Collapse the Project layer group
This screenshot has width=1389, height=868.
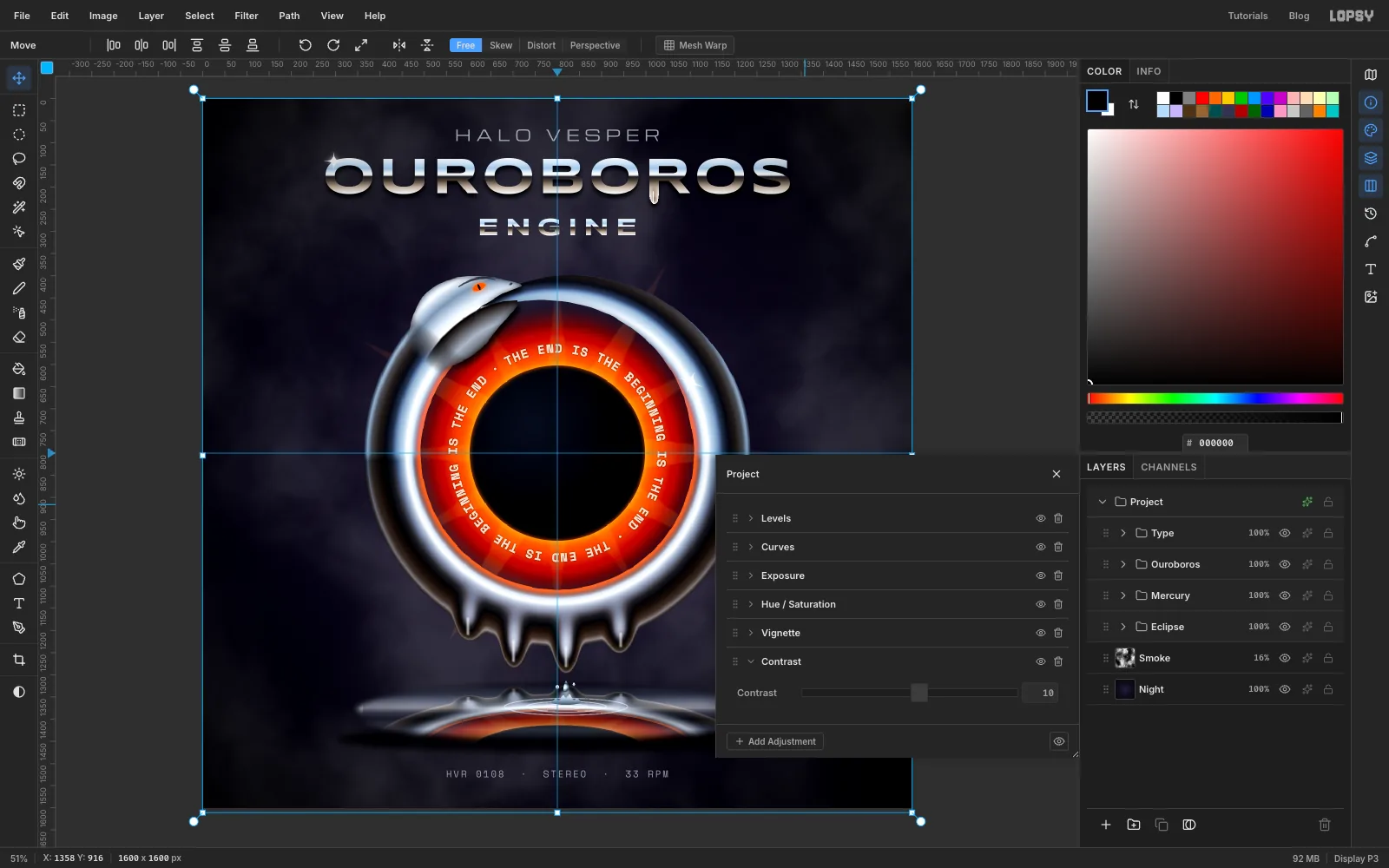(x=1103, y=502)
